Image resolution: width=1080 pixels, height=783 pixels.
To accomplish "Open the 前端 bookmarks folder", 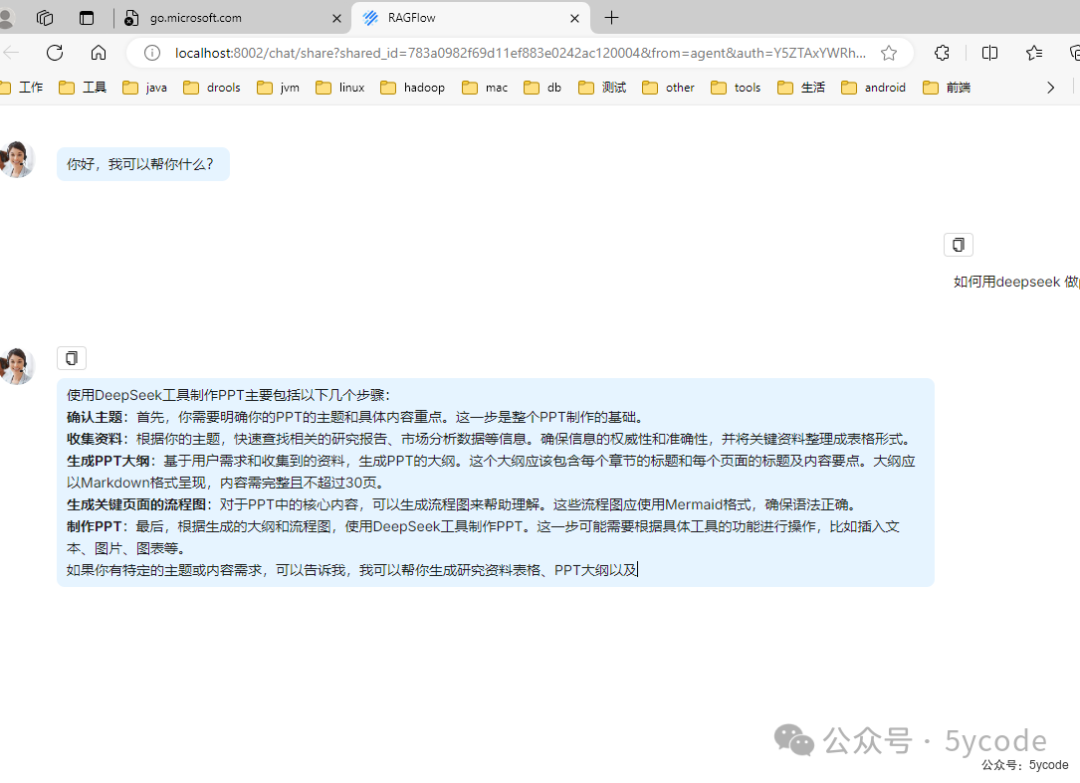I will click(x=947, y=87).
